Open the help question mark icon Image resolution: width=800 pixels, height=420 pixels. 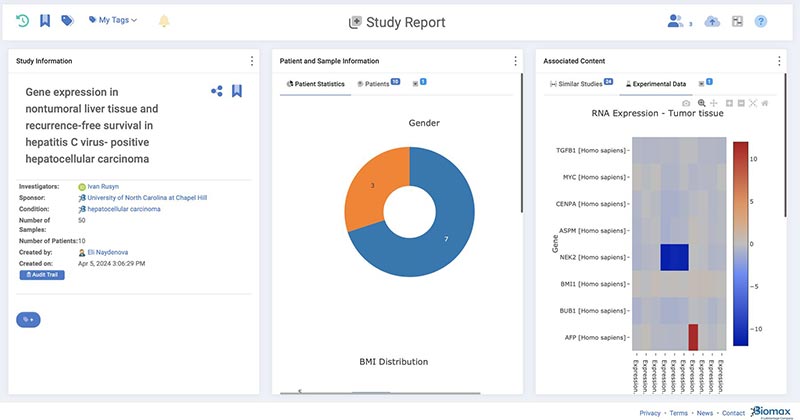click(x=761, y=21)
